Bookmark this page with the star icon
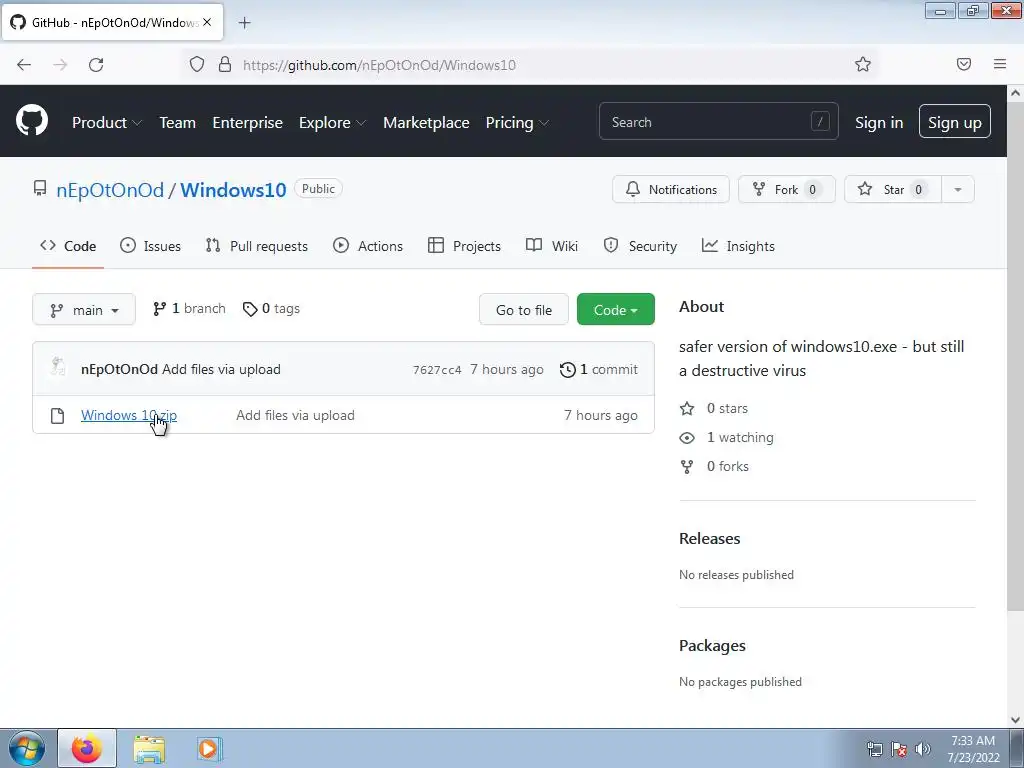 coord(863,64)
